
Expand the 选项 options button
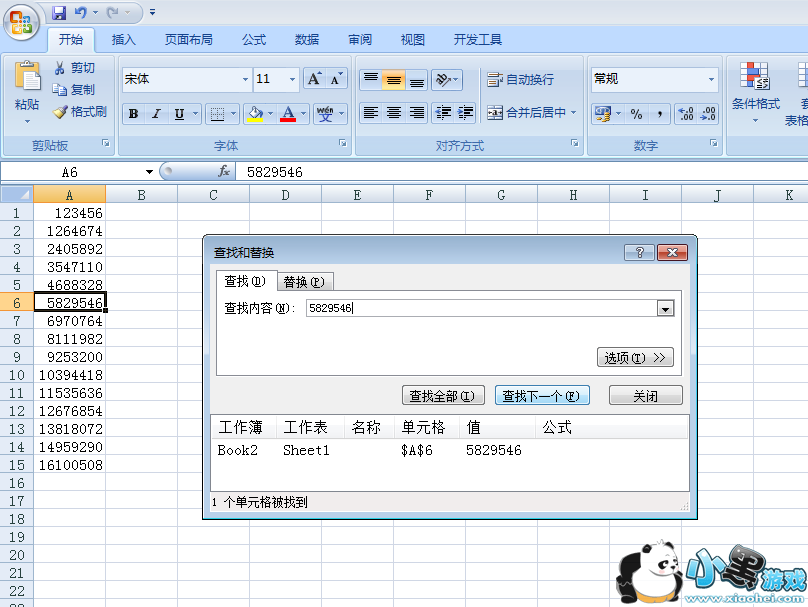(x=635, y=357)
